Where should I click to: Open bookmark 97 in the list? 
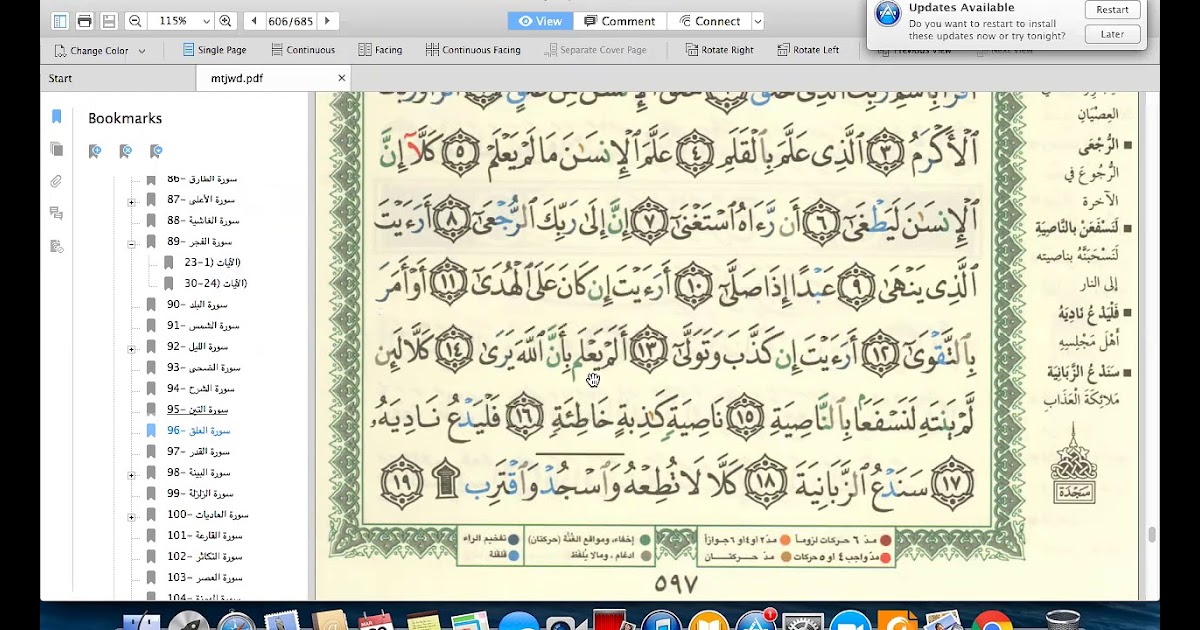click(198, 452)
